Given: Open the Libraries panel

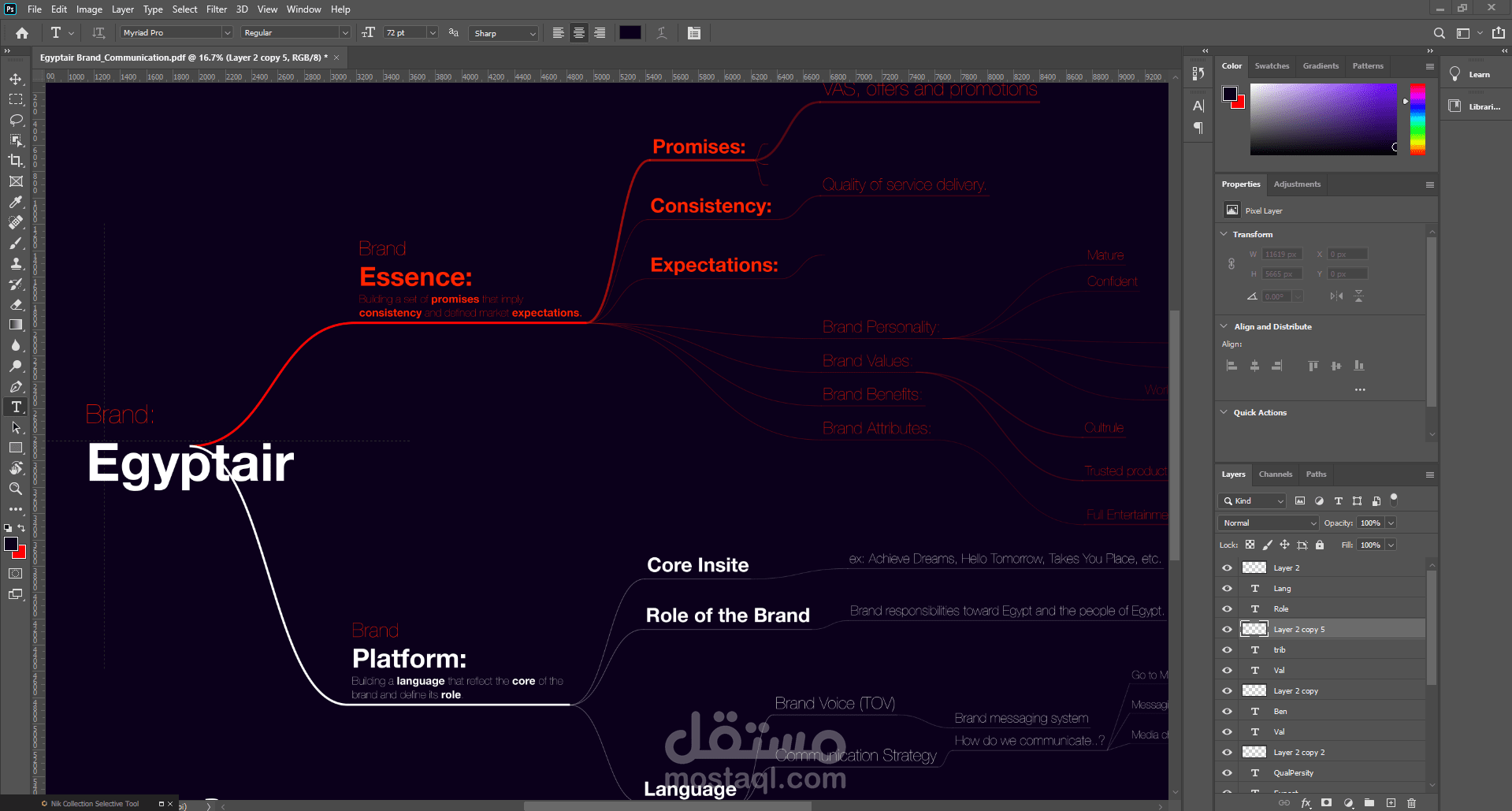Looking at the screenshot, I should pyautogui.click(x=1474, y=106).
